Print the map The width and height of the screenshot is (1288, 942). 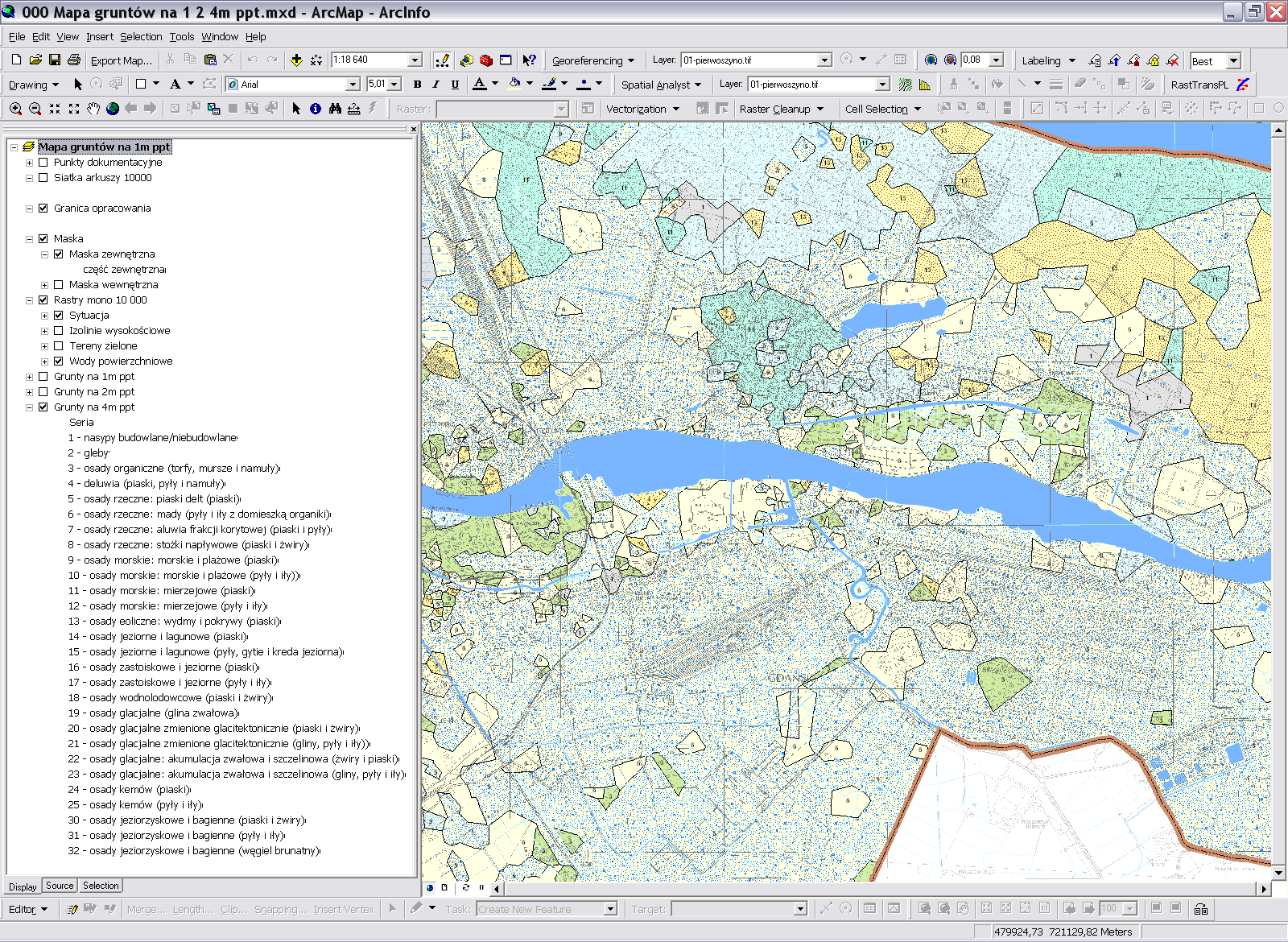pyautogui.click(x=74, y=60)
